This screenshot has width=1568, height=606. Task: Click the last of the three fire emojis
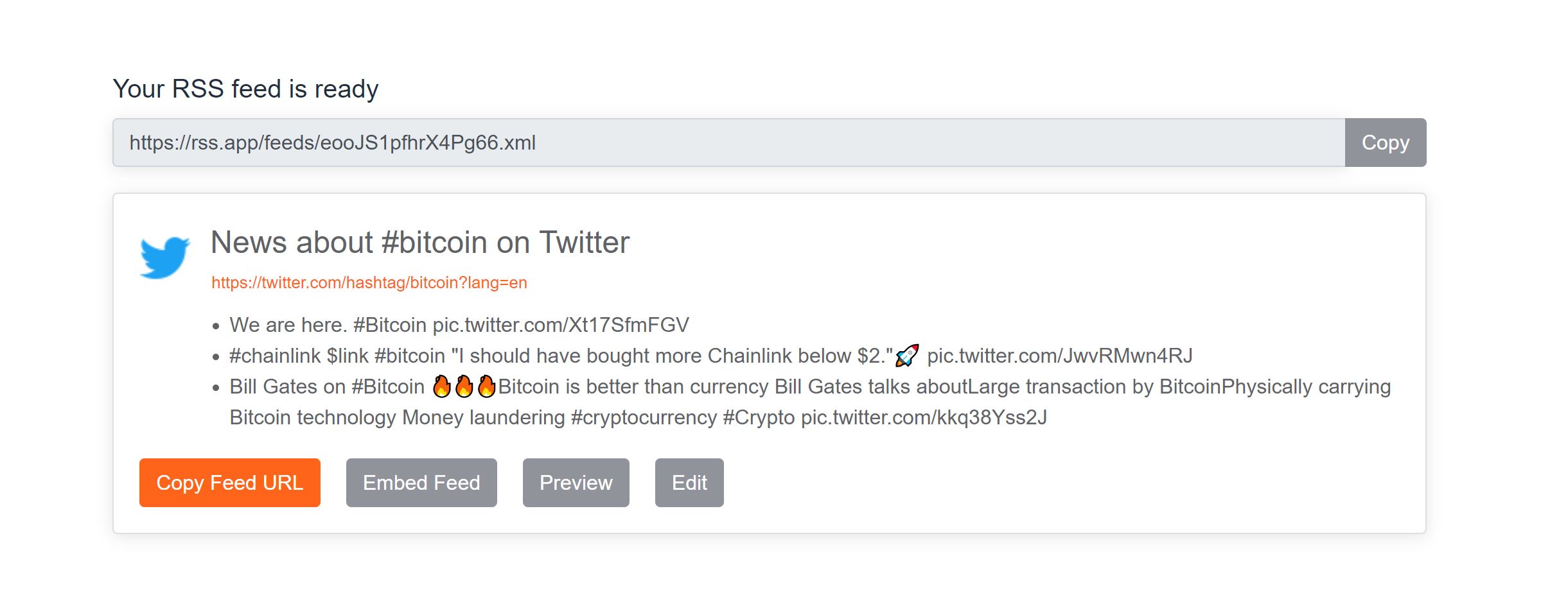487,386
